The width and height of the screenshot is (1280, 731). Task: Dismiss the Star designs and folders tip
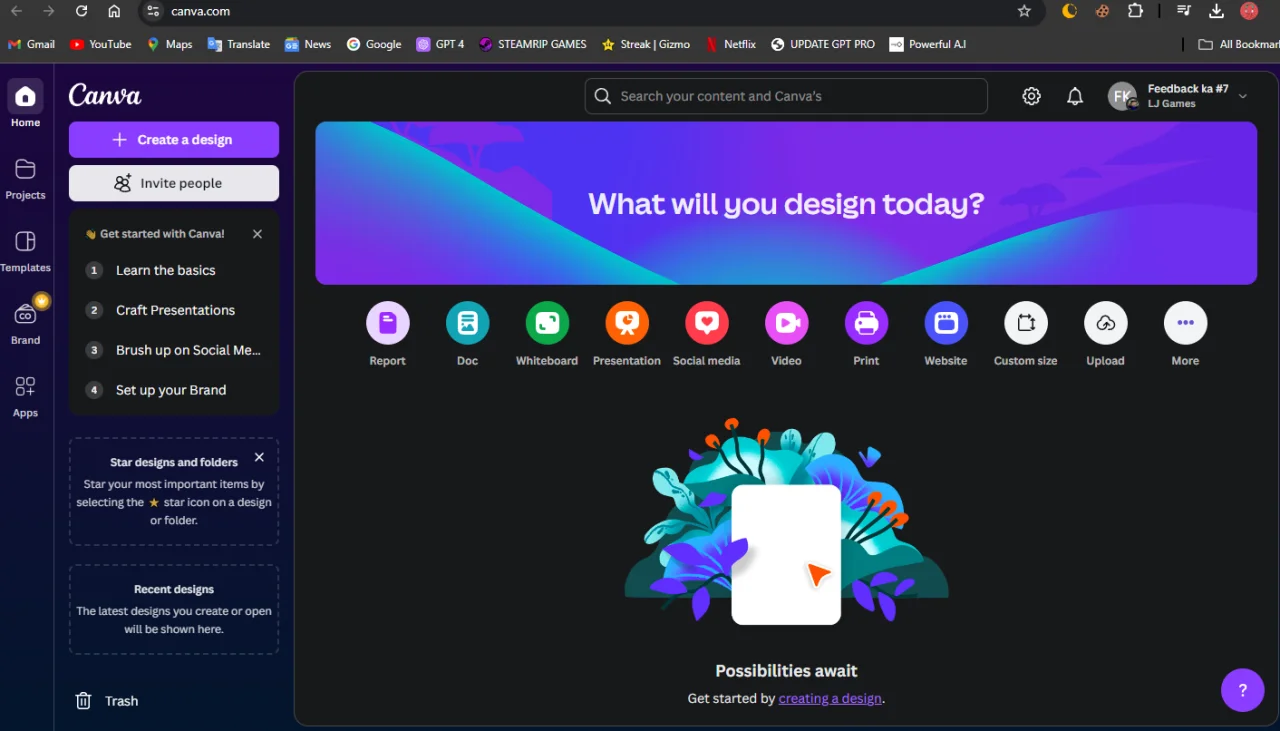tap(259, 457)
